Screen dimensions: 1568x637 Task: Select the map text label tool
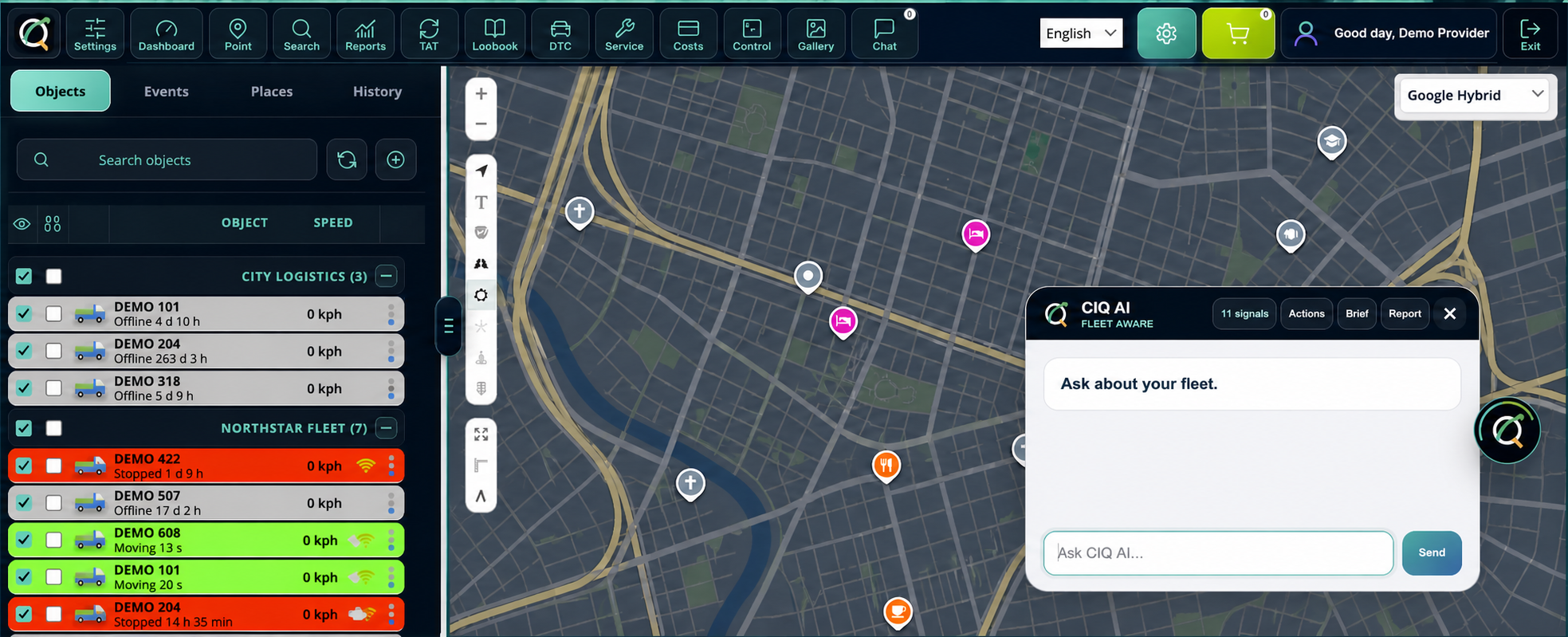click(x=481, y=202)
